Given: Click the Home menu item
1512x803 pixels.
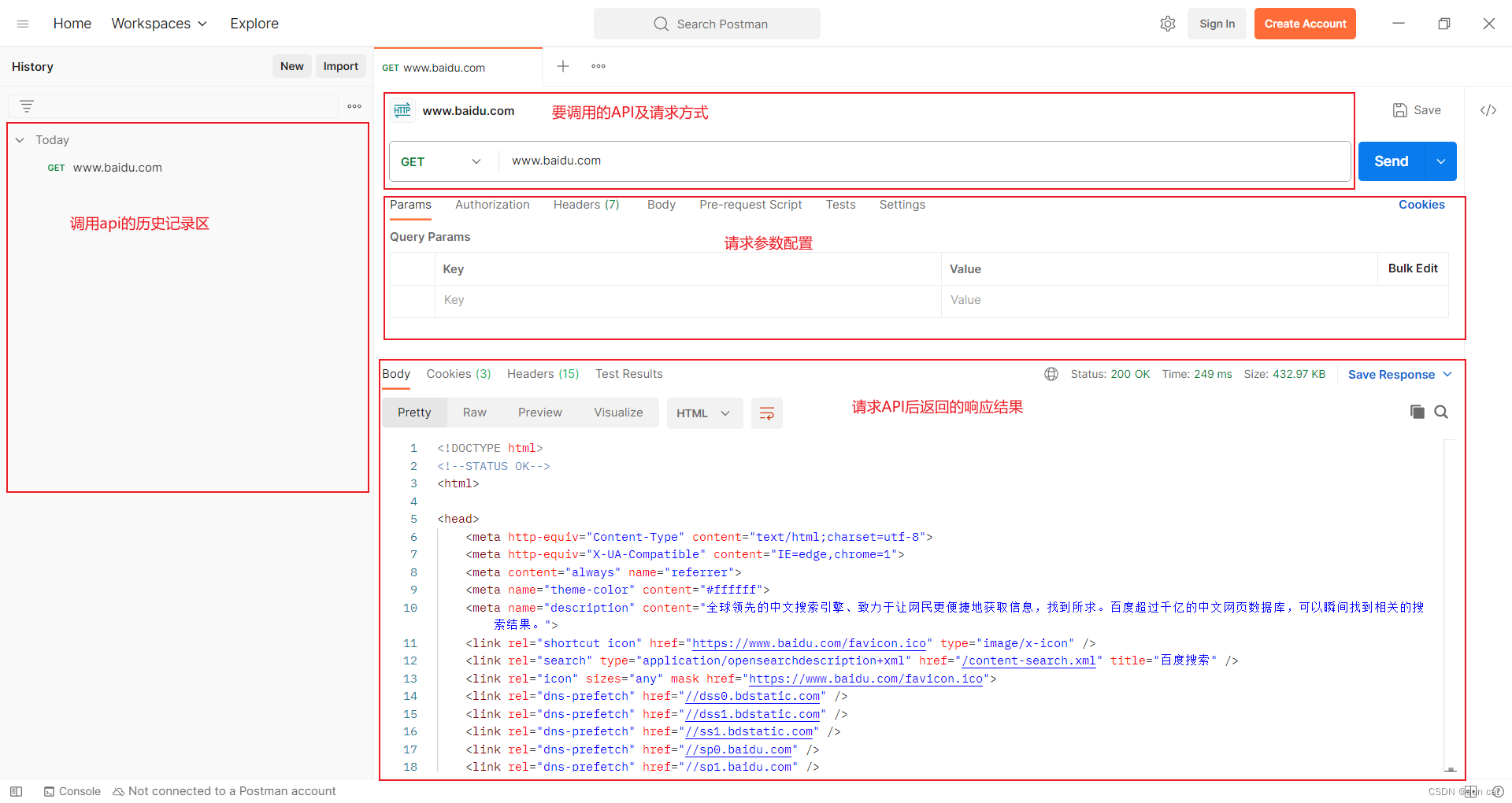Looking at the screenshot, I should coord(72,24).
